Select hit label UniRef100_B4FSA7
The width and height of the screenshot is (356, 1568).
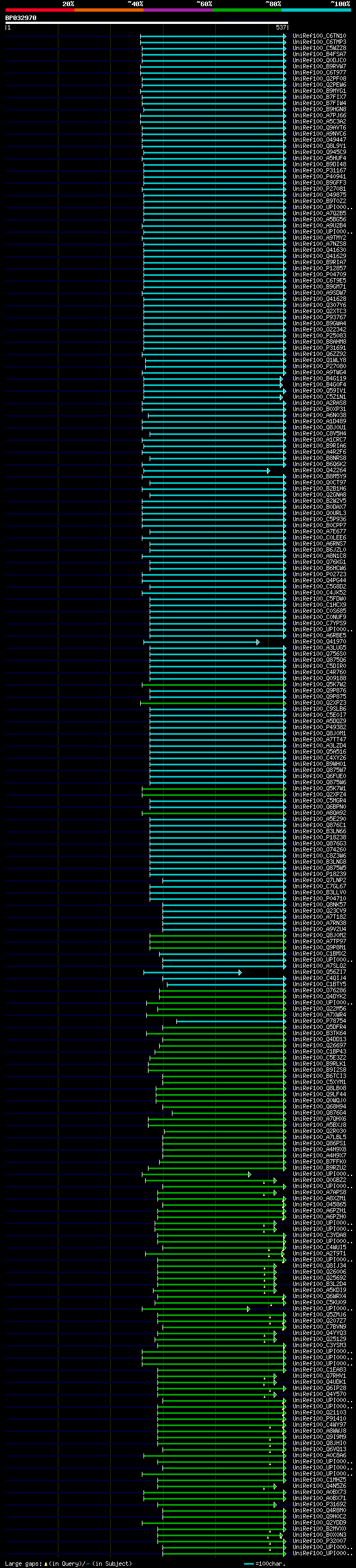click(319, 54)
